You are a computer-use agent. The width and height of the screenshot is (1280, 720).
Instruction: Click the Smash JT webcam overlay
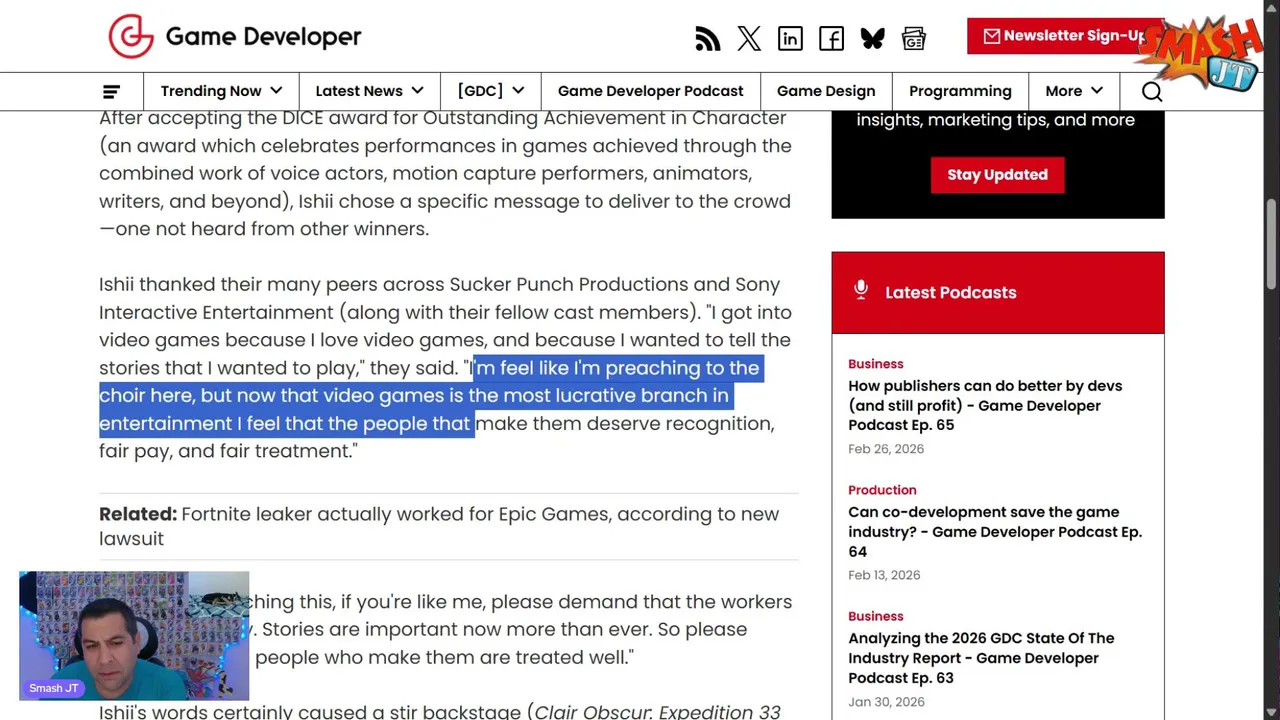point(134,635)
